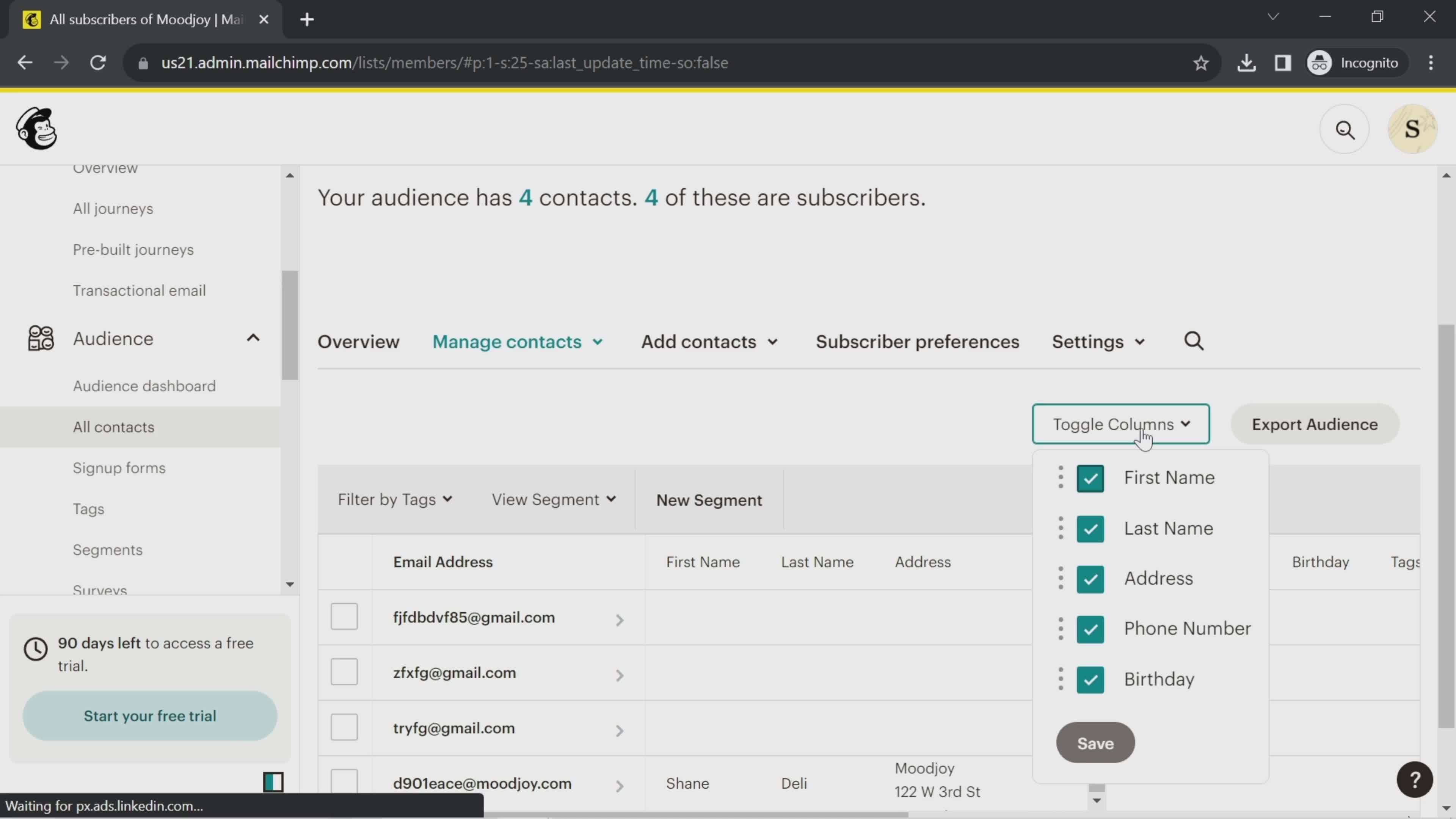
Task: Open the Chrome three-dot menu
Action: click(1431, 63)
